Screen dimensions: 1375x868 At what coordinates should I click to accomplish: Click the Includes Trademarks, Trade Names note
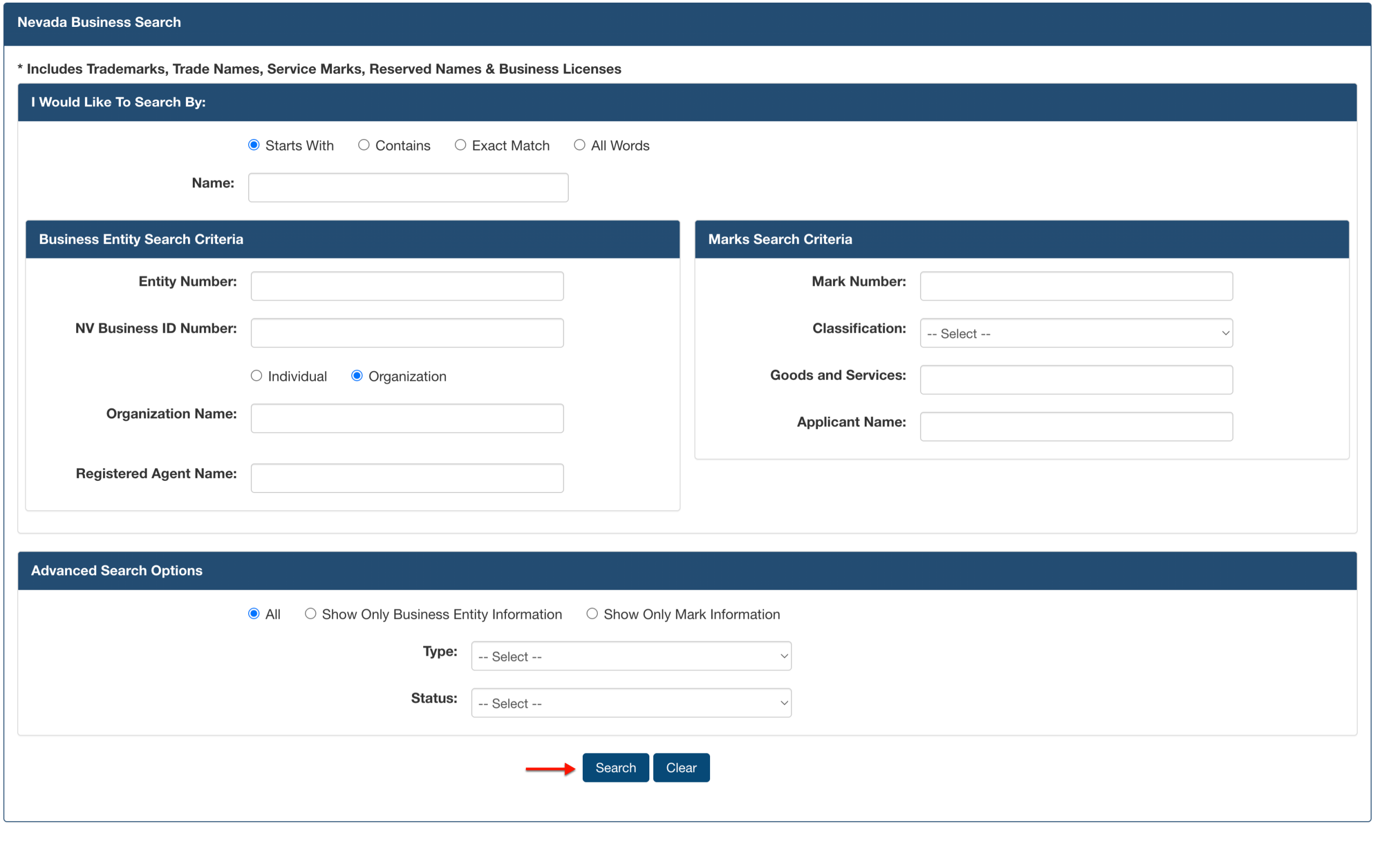coord(319,69)
